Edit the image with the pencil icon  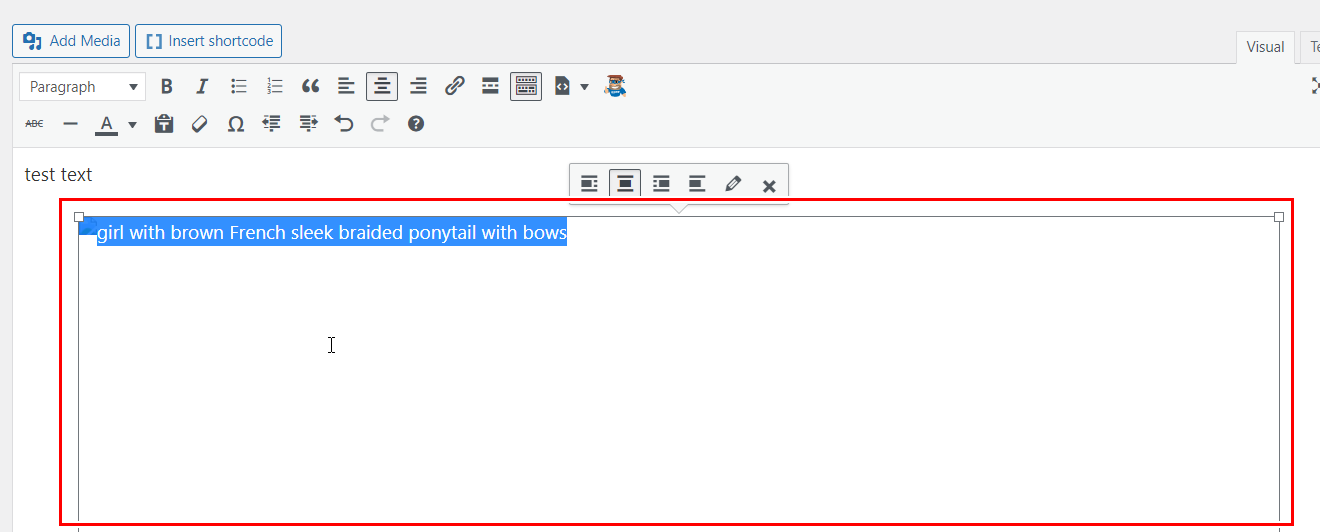733,184
